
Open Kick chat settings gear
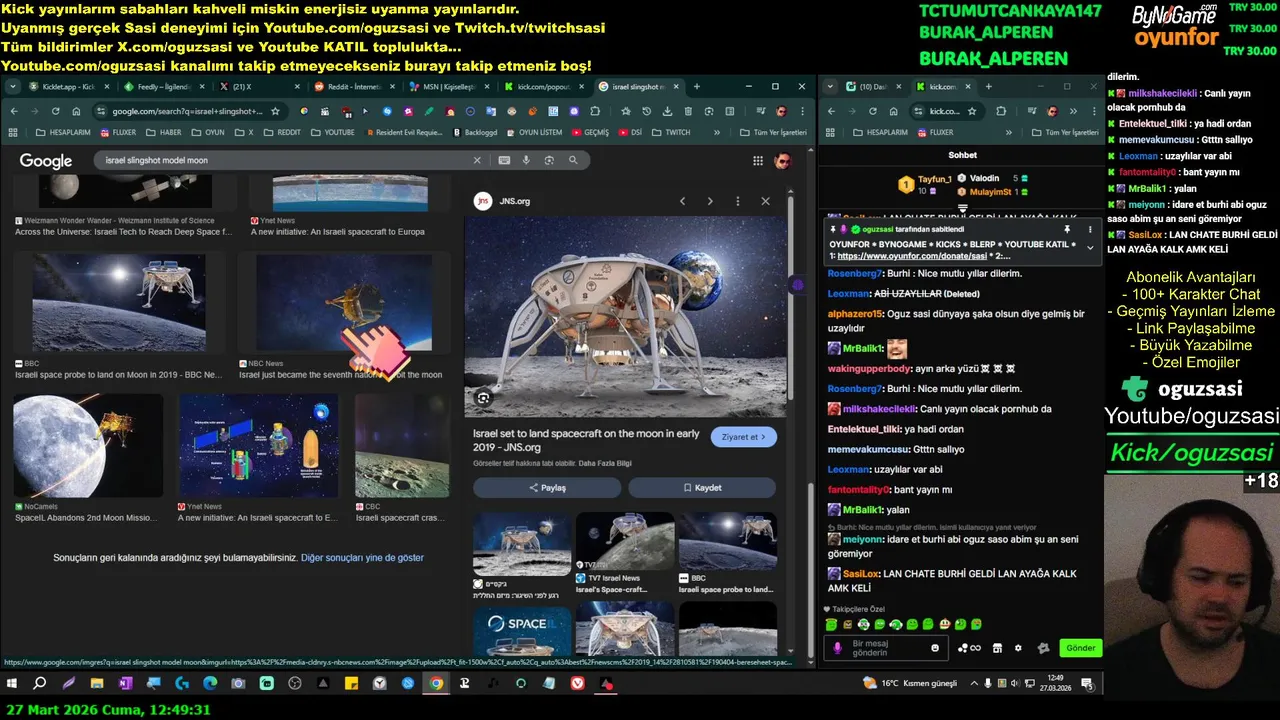[1018, 648]
